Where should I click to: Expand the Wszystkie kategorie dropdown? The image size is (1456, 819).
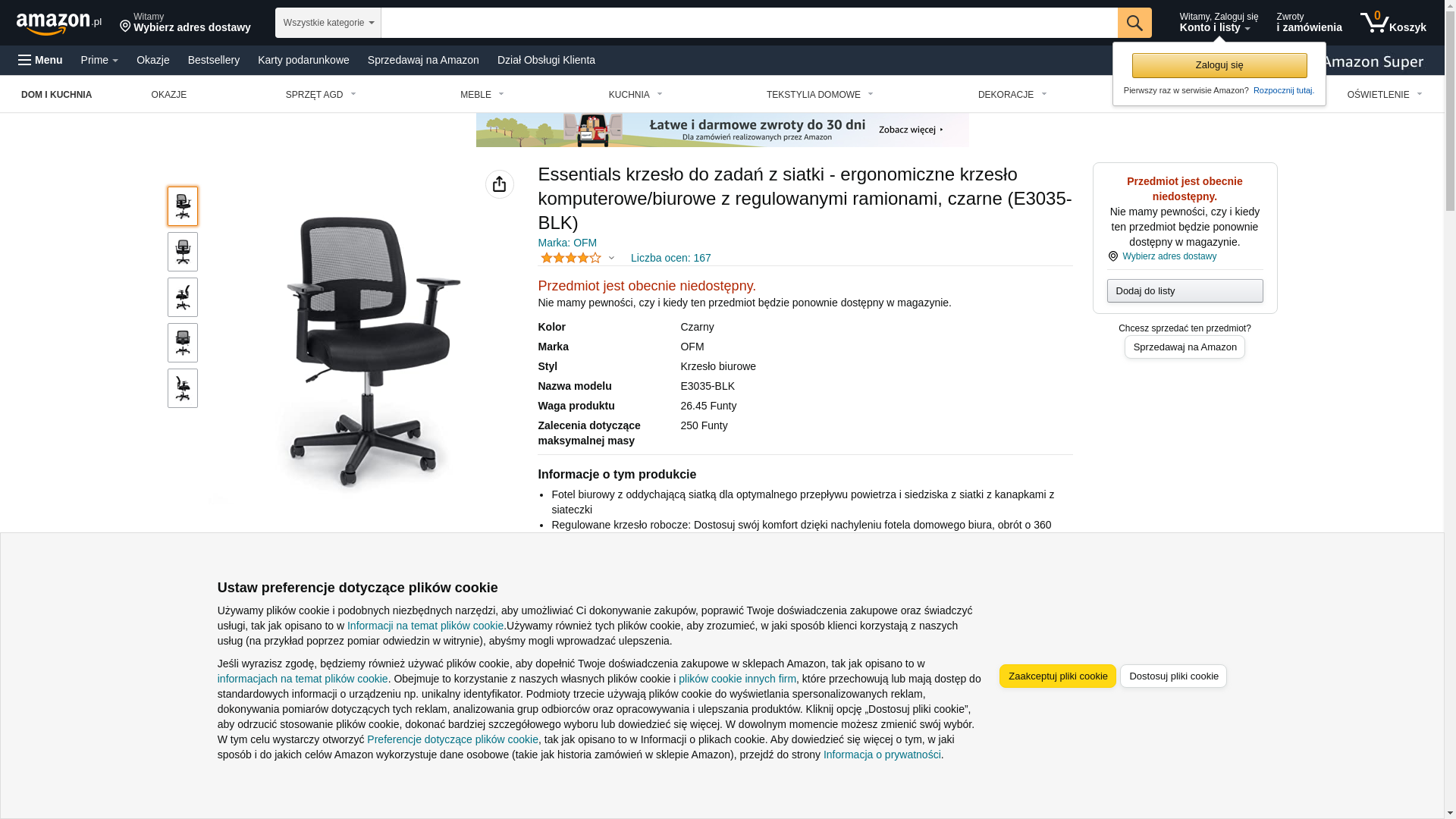point(328,23)
